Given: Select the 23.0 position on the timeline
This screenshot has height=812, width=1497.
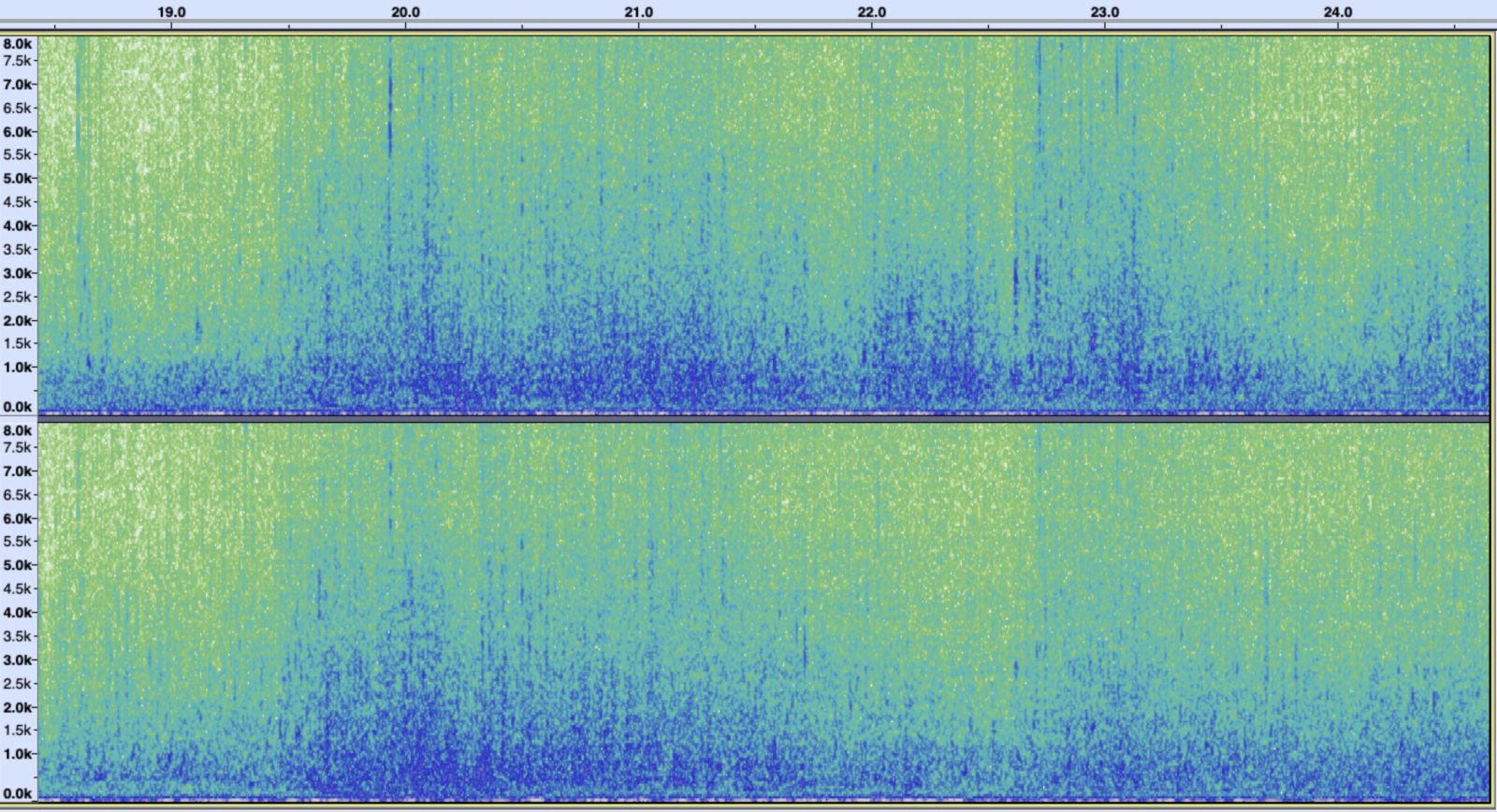Looking at the screenshot, I should point(1105,12).
